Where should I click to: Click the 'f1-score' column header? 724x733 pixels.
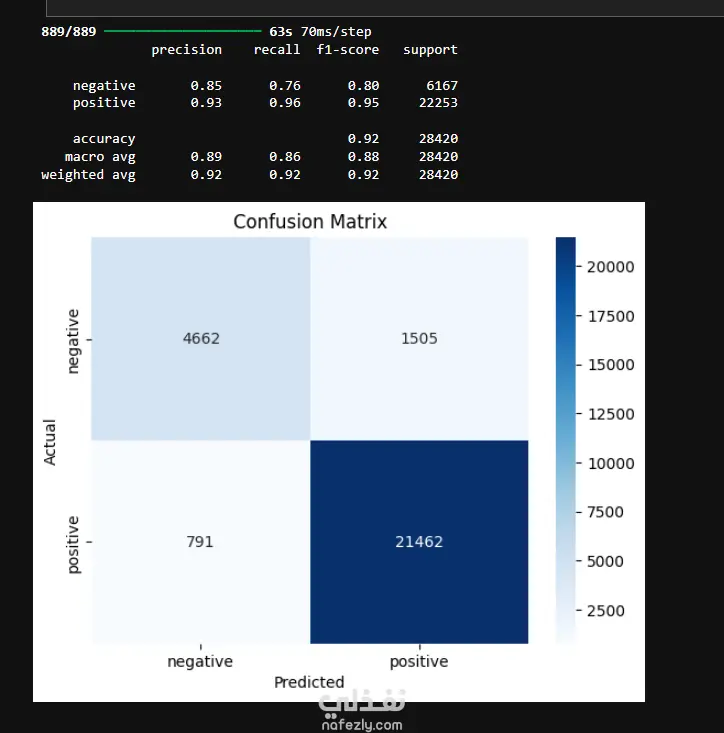pos(348,49)
